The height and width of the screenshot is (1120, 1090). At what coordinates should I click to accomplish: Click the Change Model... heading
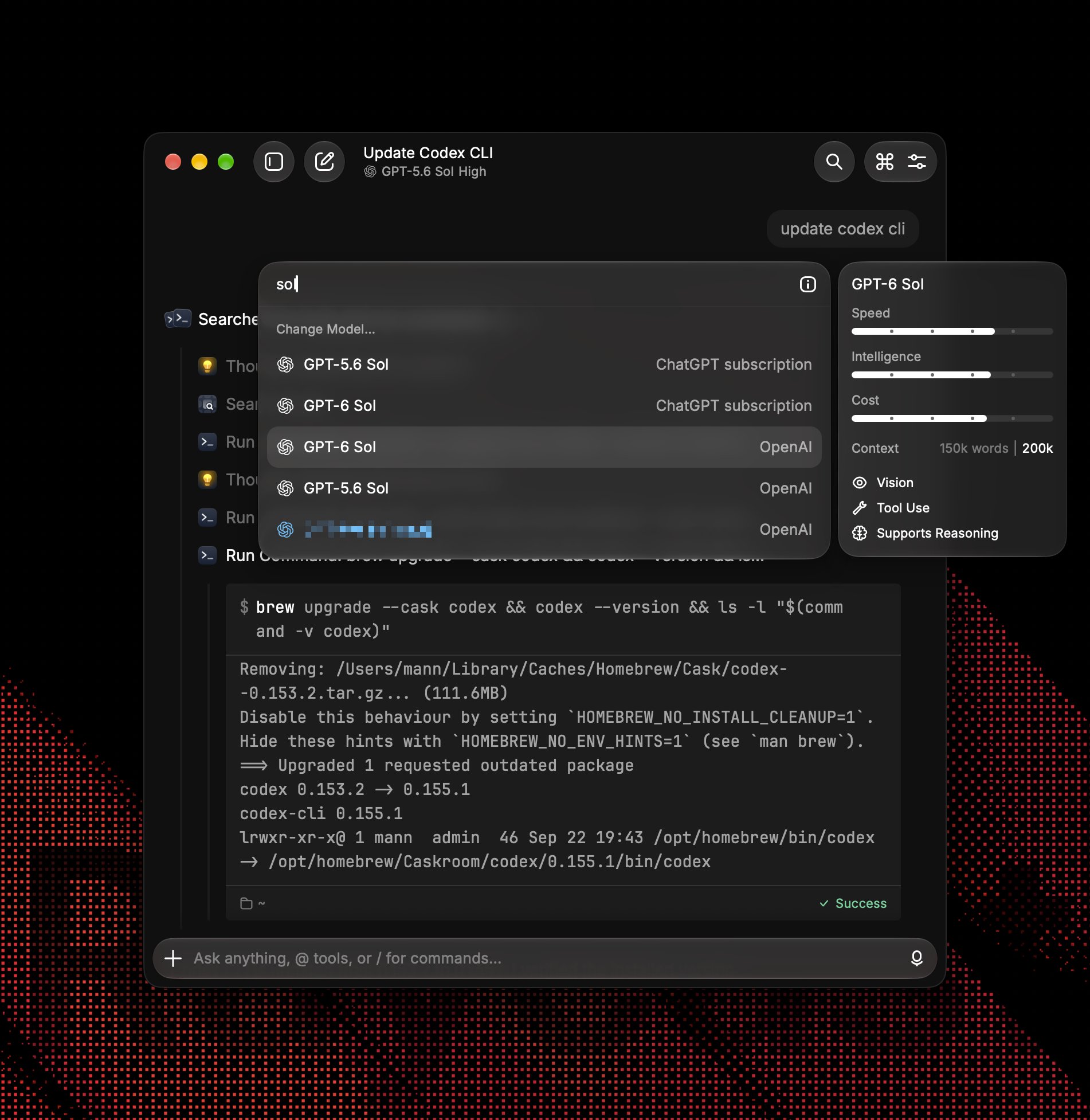click(x=326, y=329)
